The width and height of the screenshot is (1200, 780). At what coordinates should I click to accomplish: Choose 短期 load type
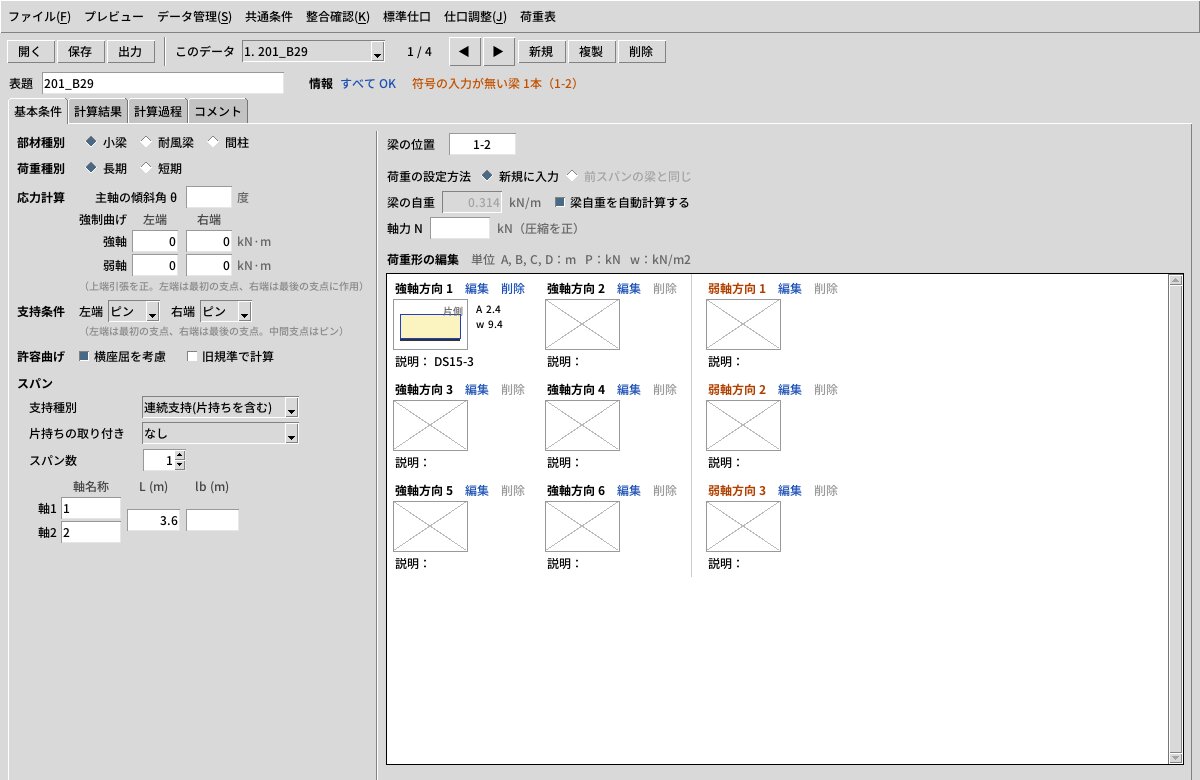(x=160, y=168)
